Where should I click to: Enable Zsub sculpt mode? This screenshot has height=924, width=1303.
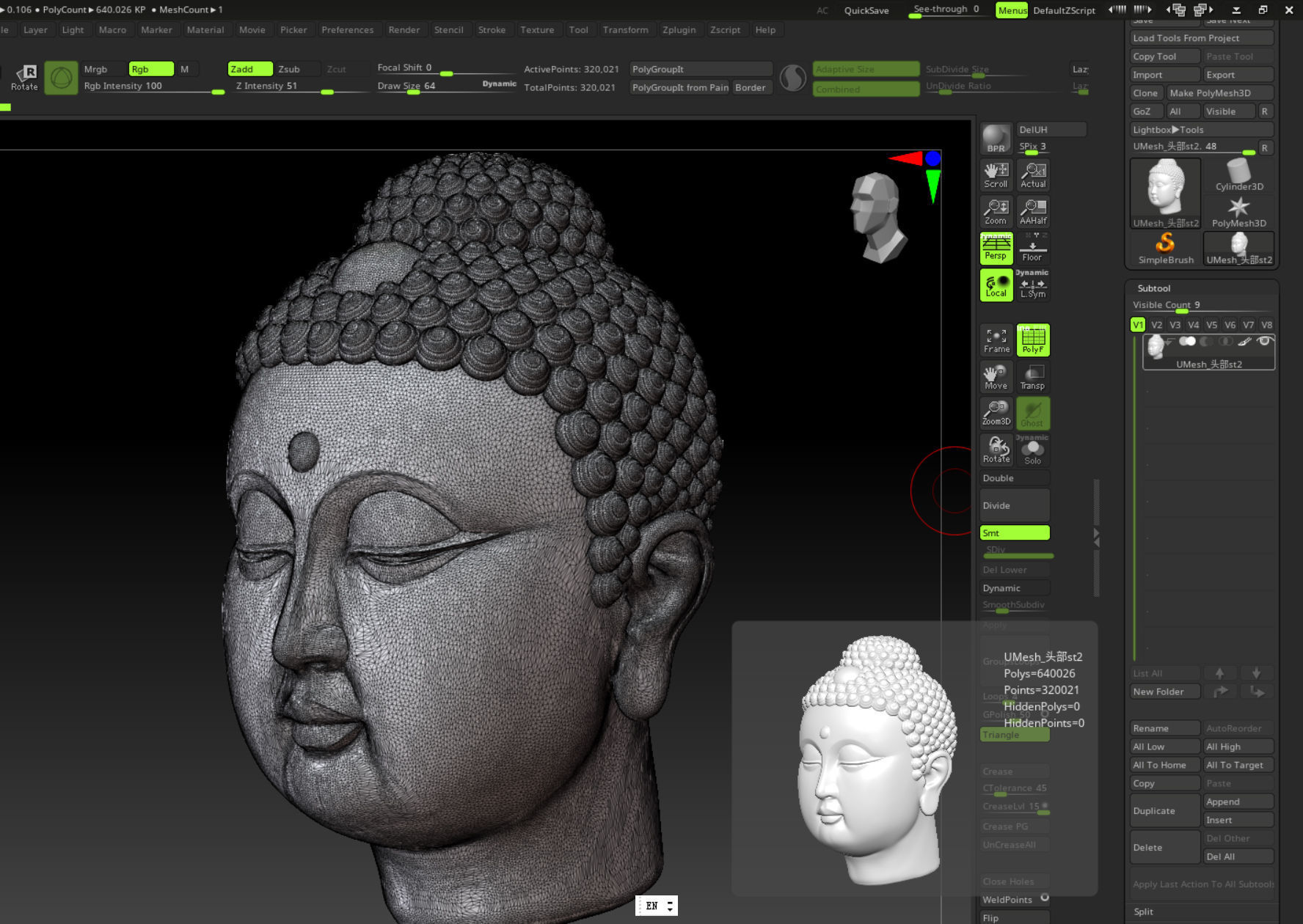(x=298, y=69)
